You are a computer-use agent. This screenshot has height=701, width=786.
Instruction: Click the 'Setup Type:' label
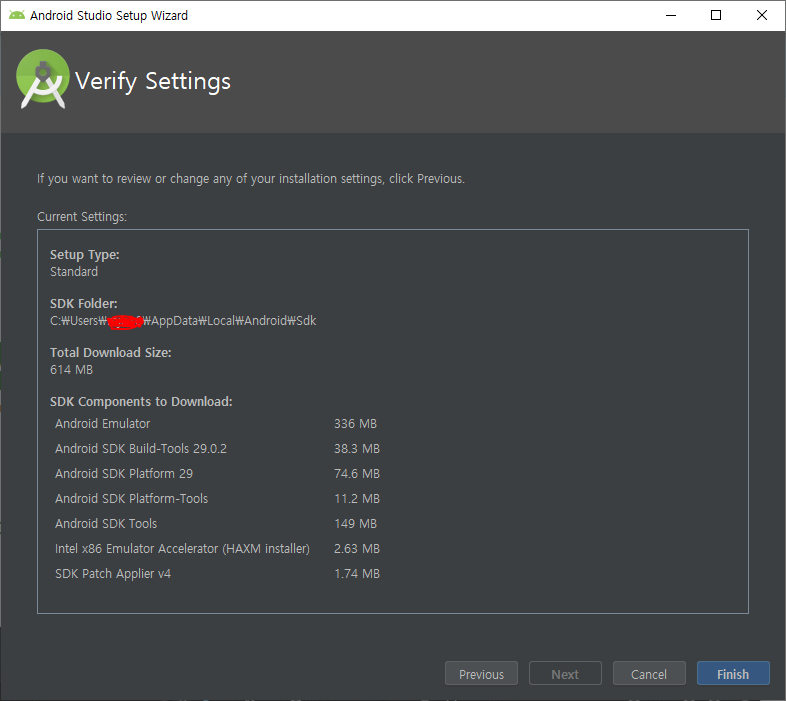[x=85, y=255]
